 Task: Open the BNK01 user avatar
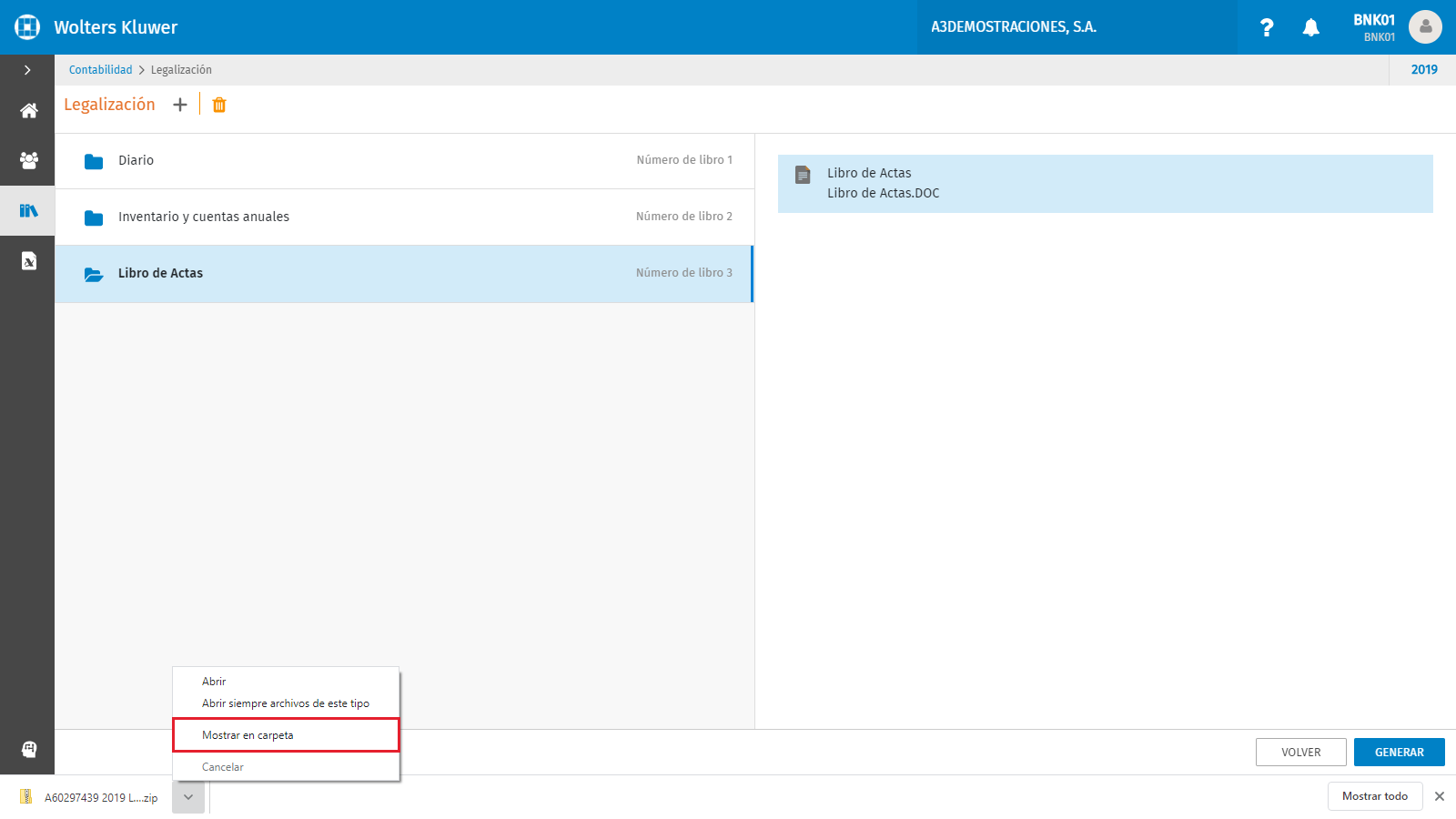pyautogui.click(x=1425, y=27)
